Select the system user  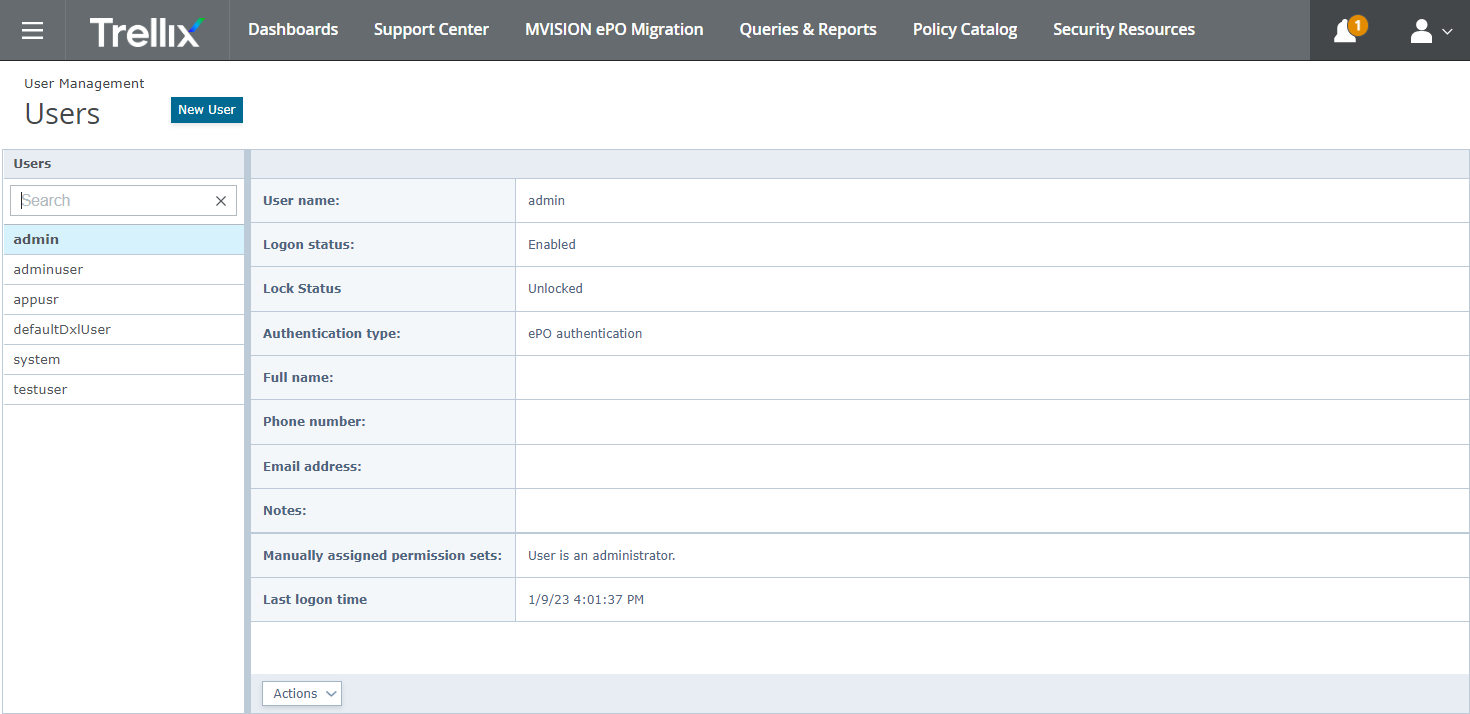(x=124, y=360)
